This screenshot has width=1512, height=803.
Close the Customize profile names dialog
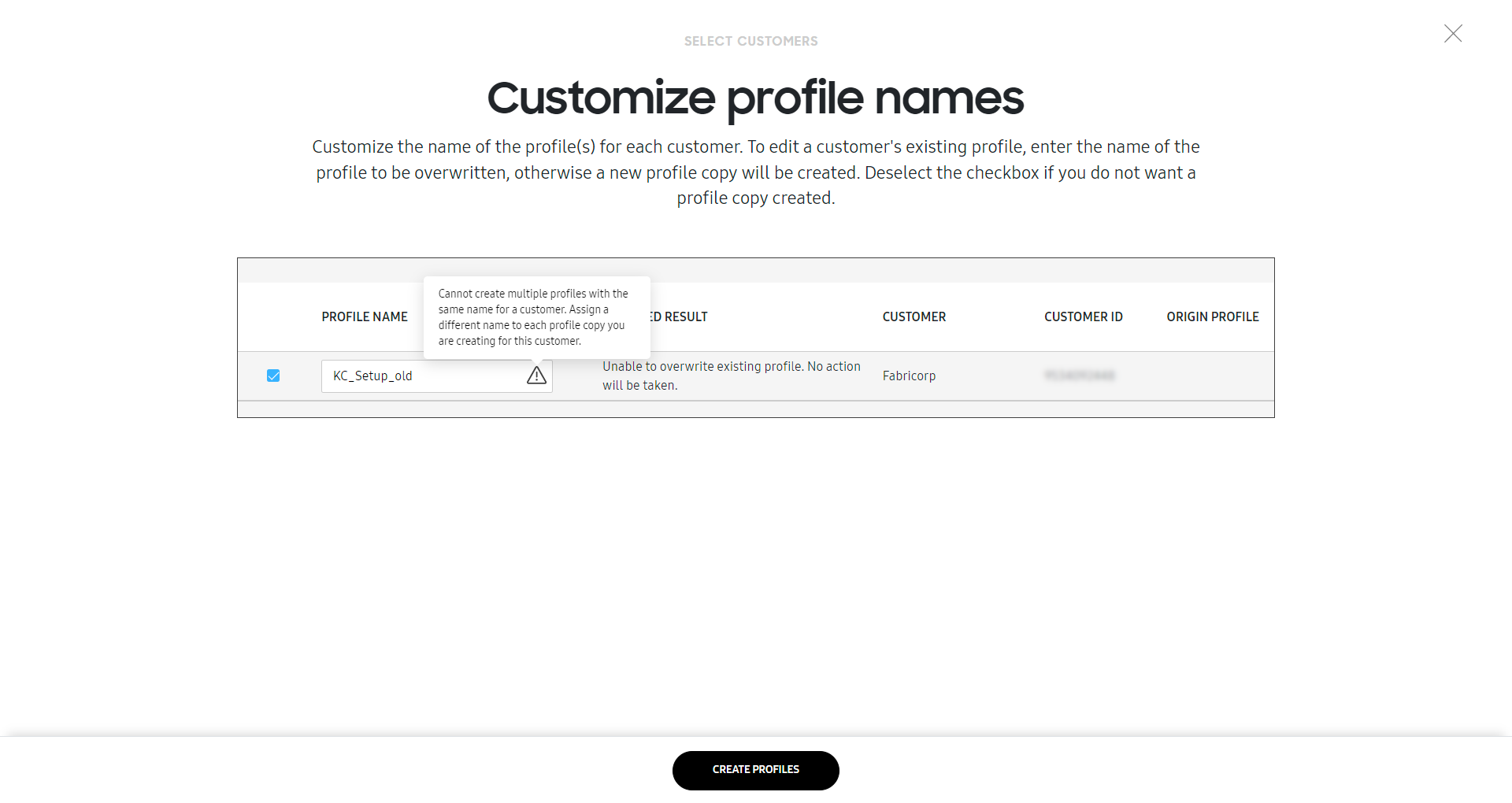[x=1453, y=33]
